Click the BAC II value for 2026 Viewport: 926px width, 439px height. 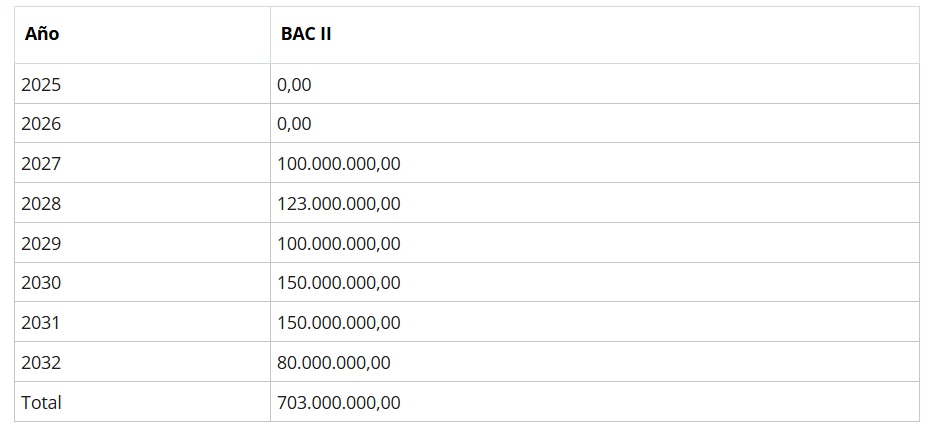click(294, 124)
